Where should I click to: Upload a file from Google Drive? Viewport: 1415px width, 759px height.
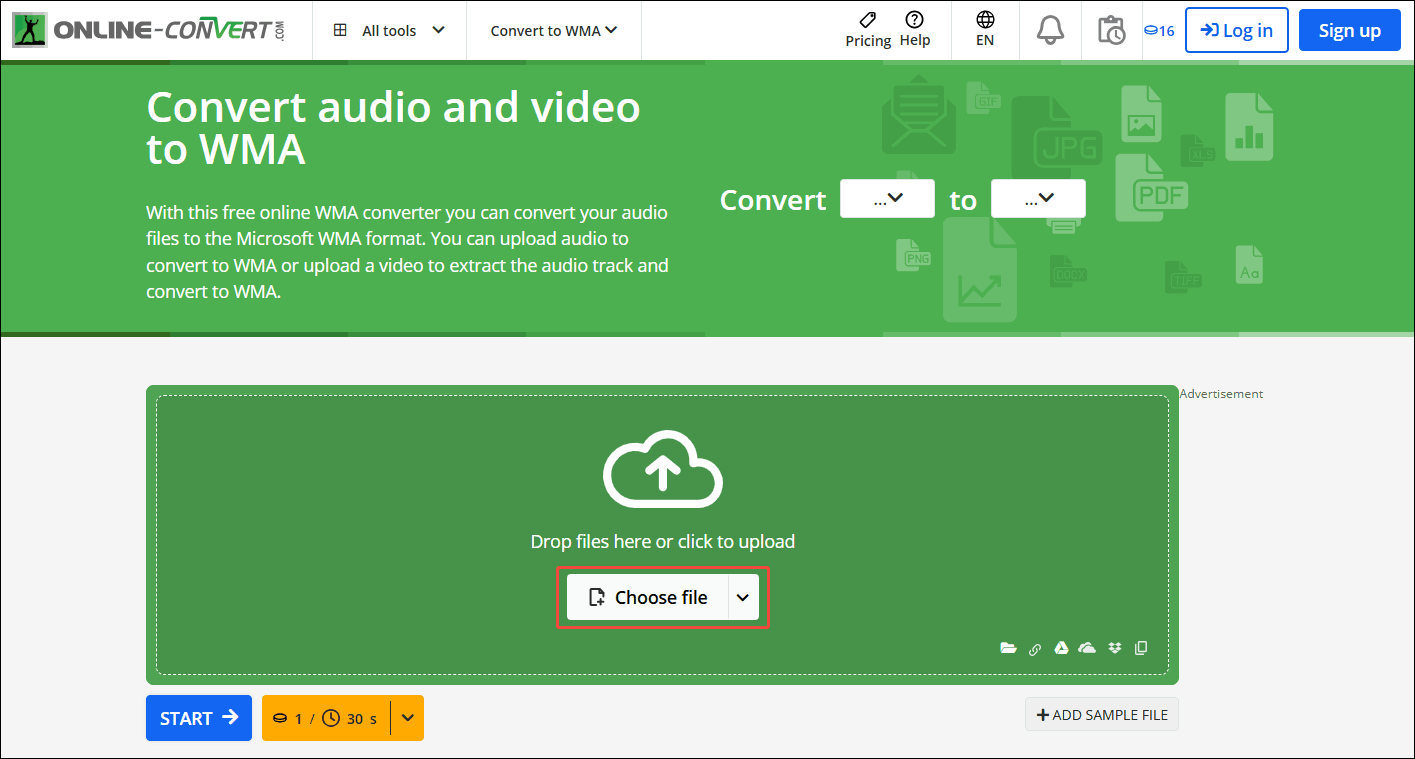coord(1060,648)
